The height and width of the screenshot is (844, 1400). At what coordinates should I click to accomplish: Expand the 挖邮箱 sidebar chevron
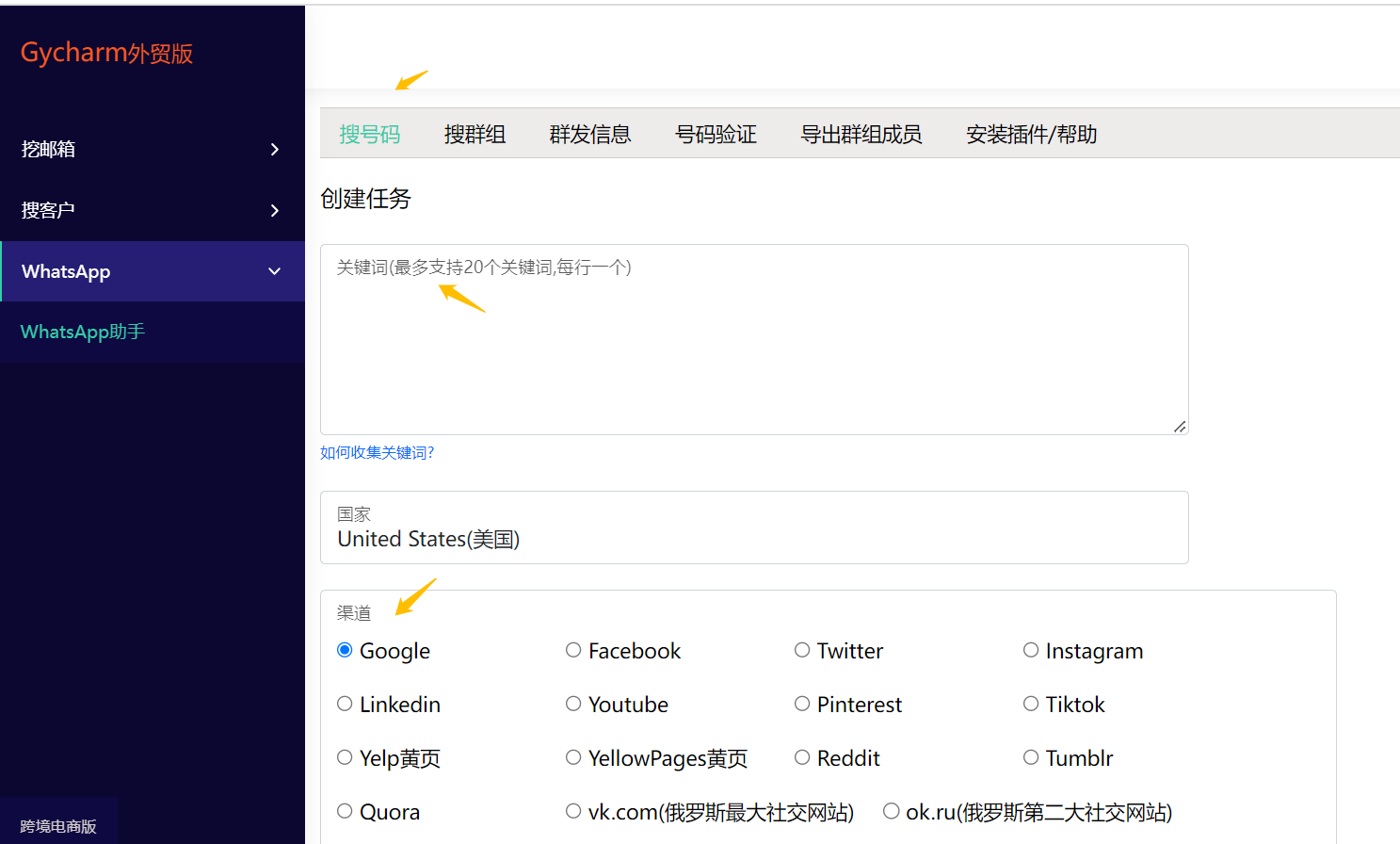tap(274, 149)
